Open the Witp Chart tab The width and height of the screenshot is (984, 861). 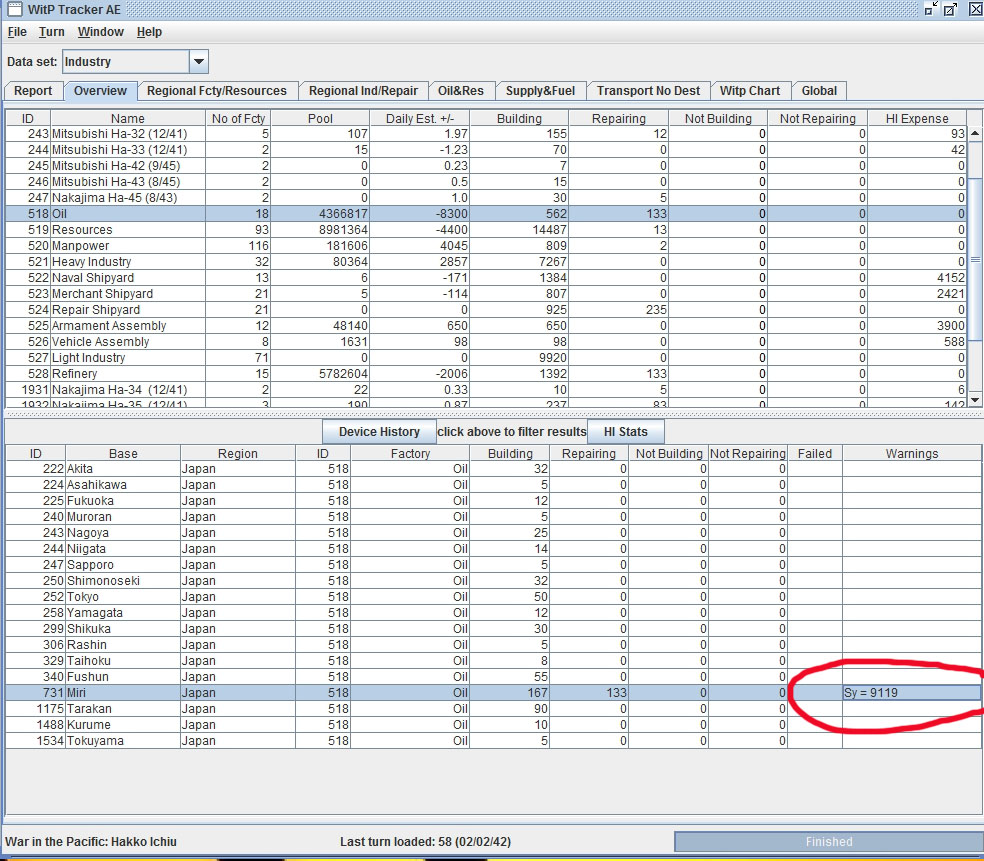click(750, 91)
